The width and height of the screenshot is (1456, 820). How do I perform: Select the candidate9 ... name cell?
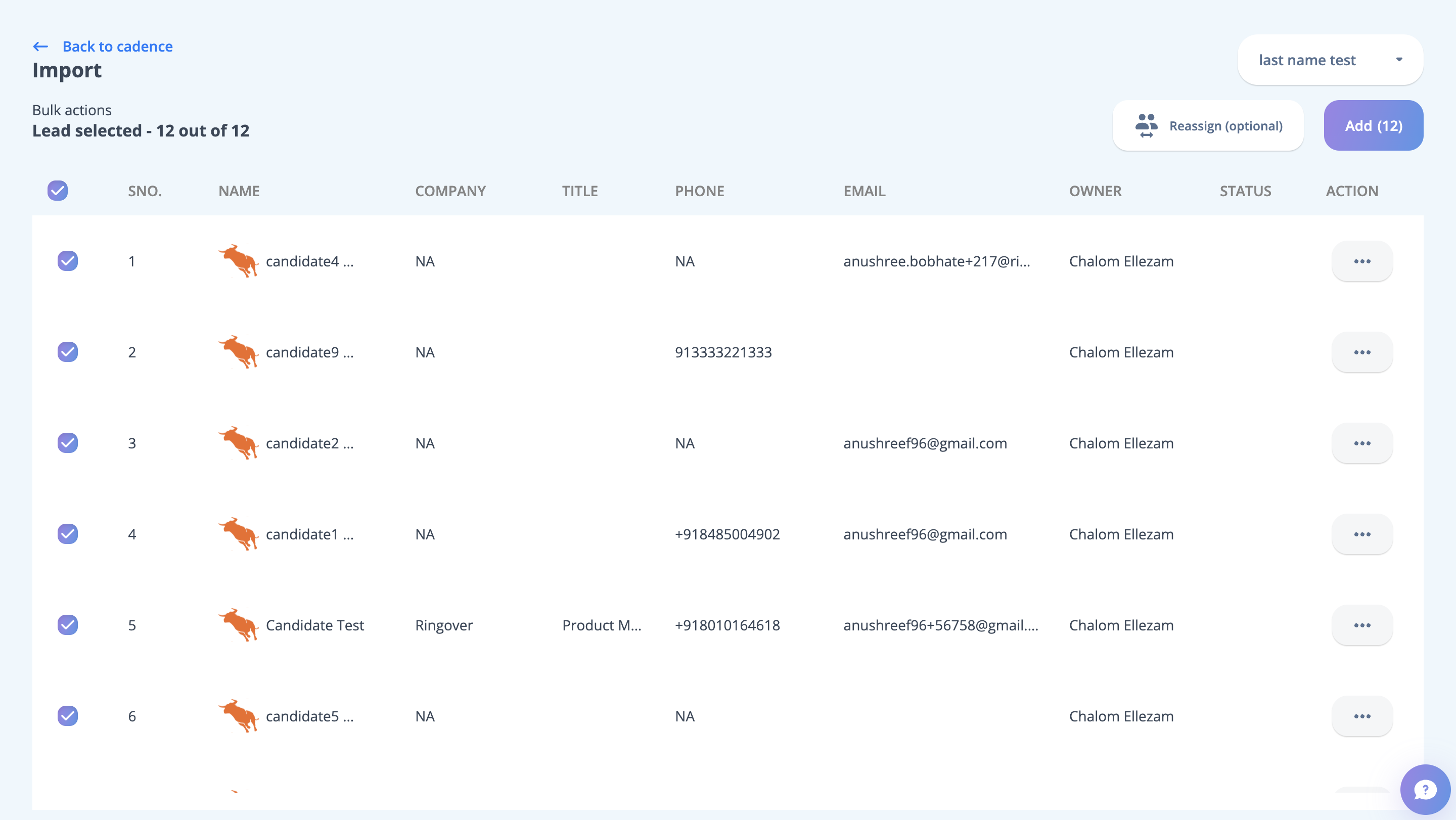coord(310,352)
